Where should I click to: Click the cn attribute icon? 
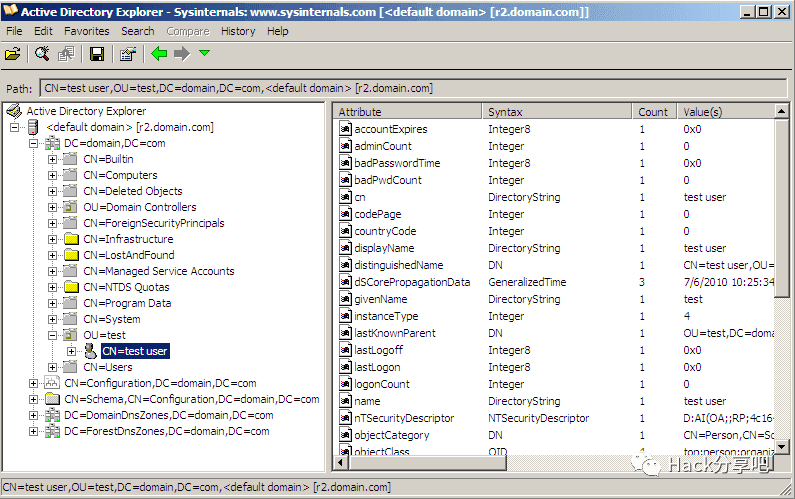pyautogui.click(x=345, y=197)
